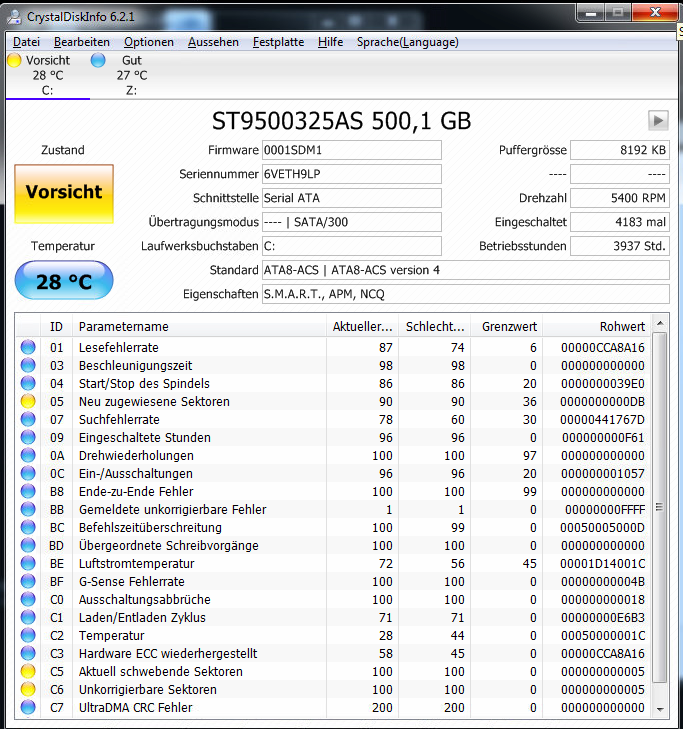Click scrollbar down arrow of SMART list
The image size is (683, 729).
pyautogui.click(x=660, y=709)
